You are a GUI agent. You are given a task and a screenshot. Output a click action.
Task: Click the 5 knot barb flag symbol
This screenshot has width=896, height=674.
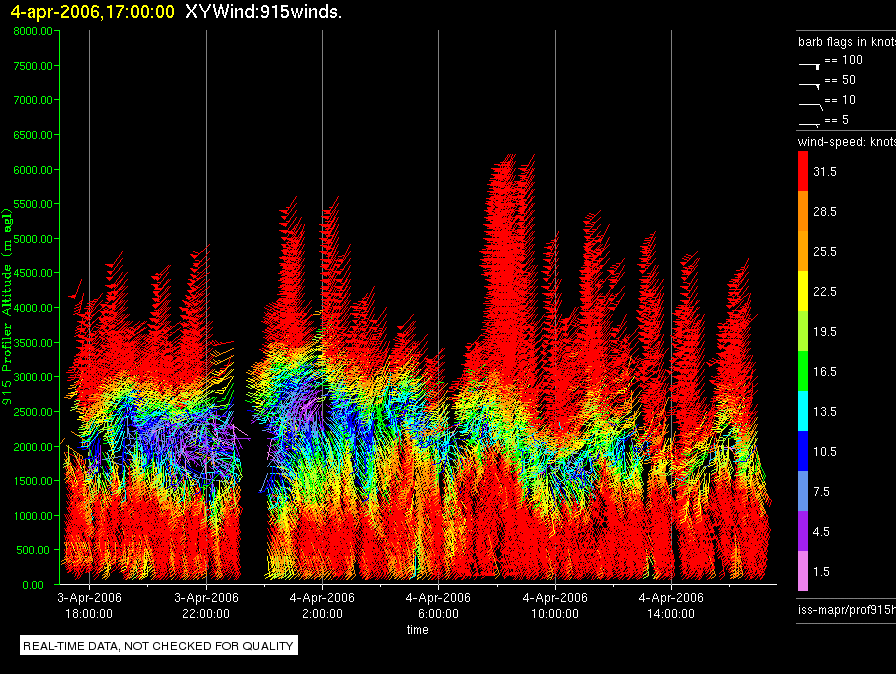tap(809, 124)
